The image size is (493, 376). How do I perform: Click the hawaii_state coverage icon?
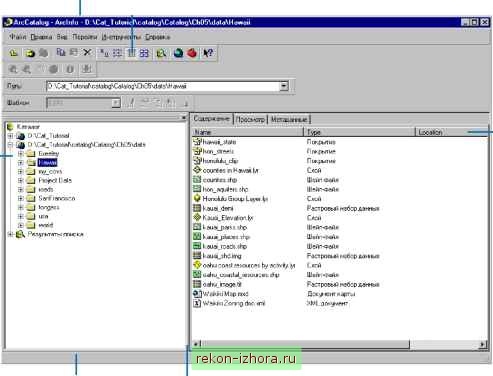click(197, 142)
